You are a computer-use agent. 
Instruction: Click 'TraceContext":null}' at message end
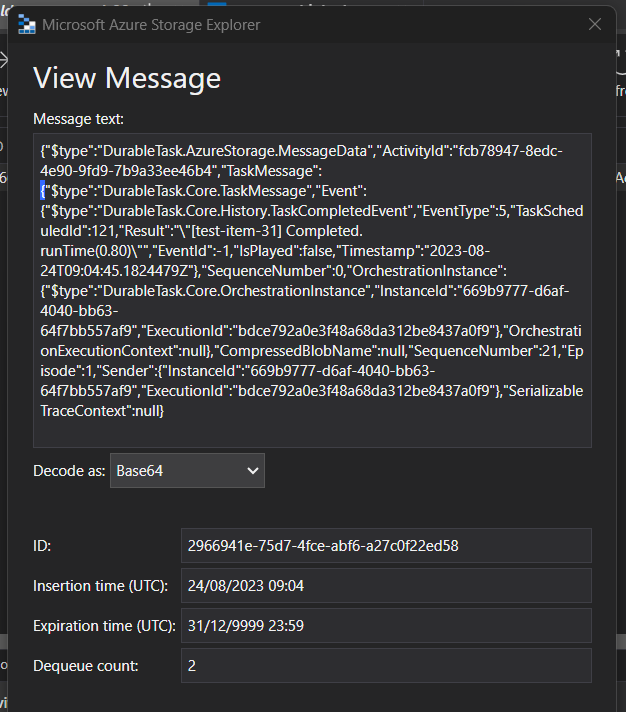pyautogui.click(x=102, y=411)
